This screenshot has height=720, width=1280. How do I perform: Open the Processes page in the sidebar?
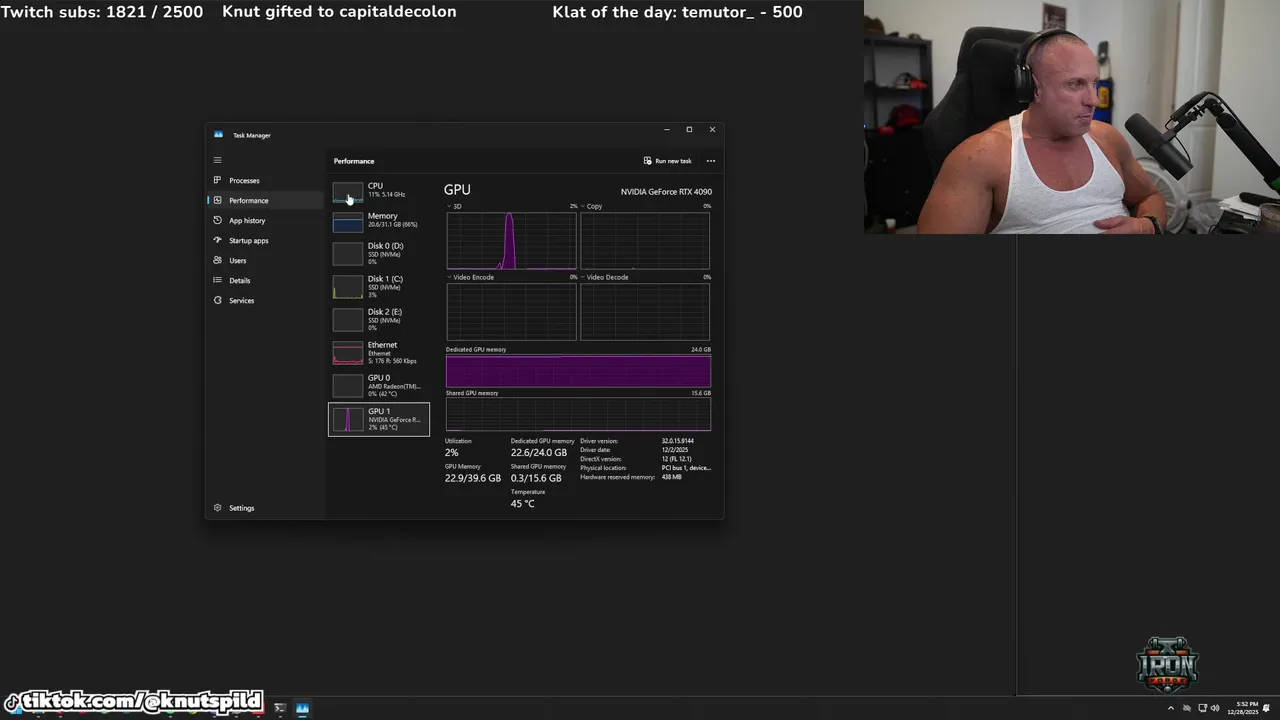click(265, 180)
